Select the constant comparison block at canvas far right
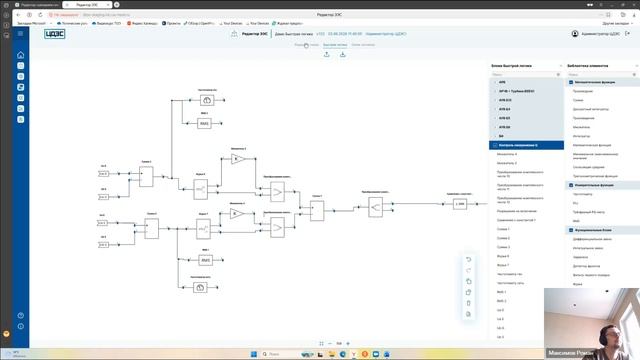This screenshot has height=360, width=640. (460, 204)
